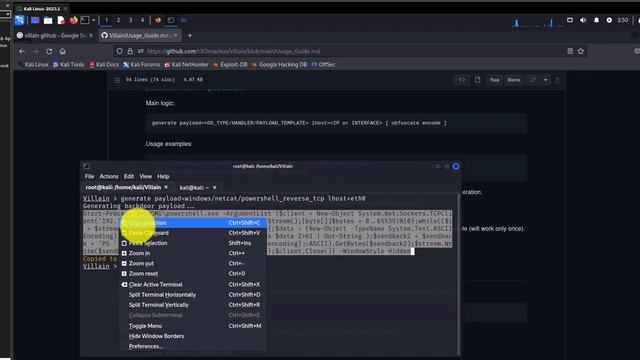Screen dimensions: 640x360
Task: Choose Paste Clipboard from the context menu
Action: tap(192, 233)
